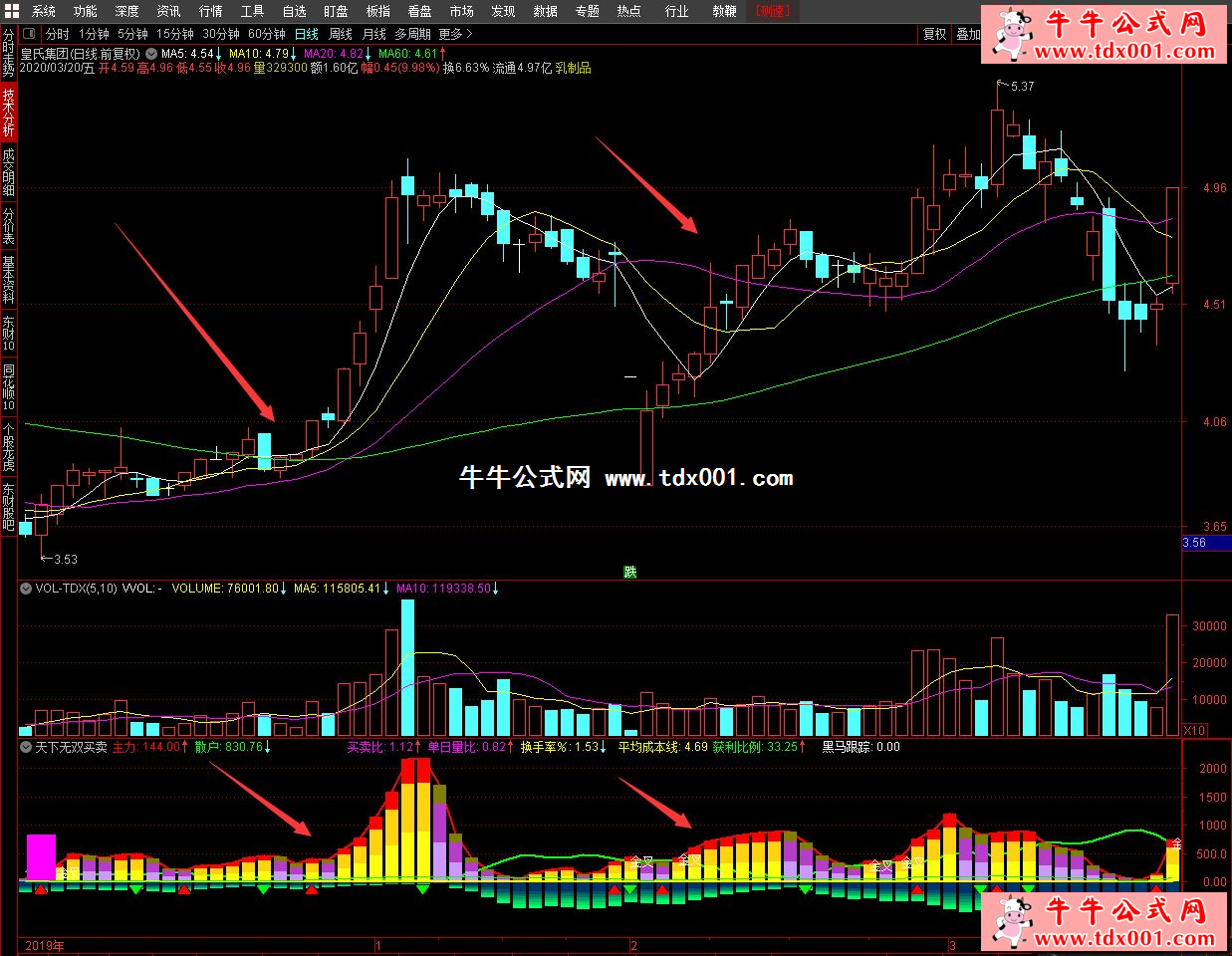Image resolution: width=1232 pixels, height=956 pixels.
Task: Open the 技术分析 sidebar tab
Action: 8,112
